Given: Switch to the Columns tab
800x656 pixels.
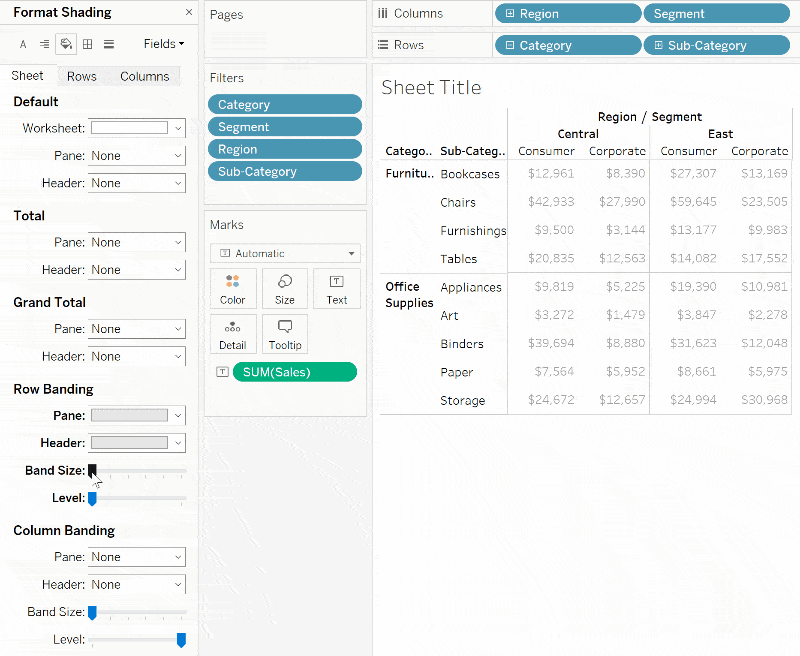Looking at the screenshot, I should point(144,76).
